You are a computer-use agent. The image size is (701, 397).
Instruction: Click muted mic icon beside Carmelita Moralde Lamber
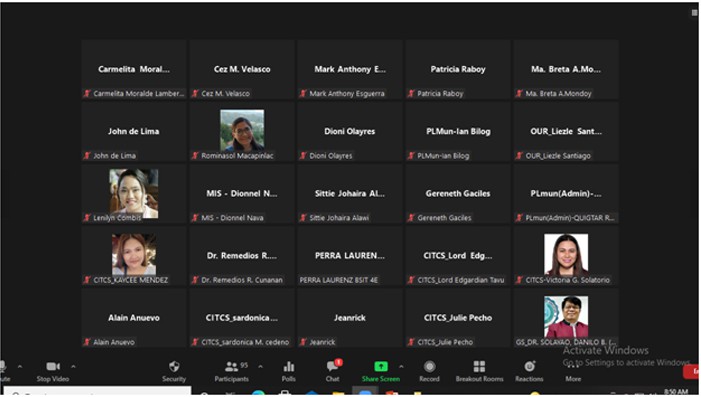pyautogui.click(x=87, y=93)
